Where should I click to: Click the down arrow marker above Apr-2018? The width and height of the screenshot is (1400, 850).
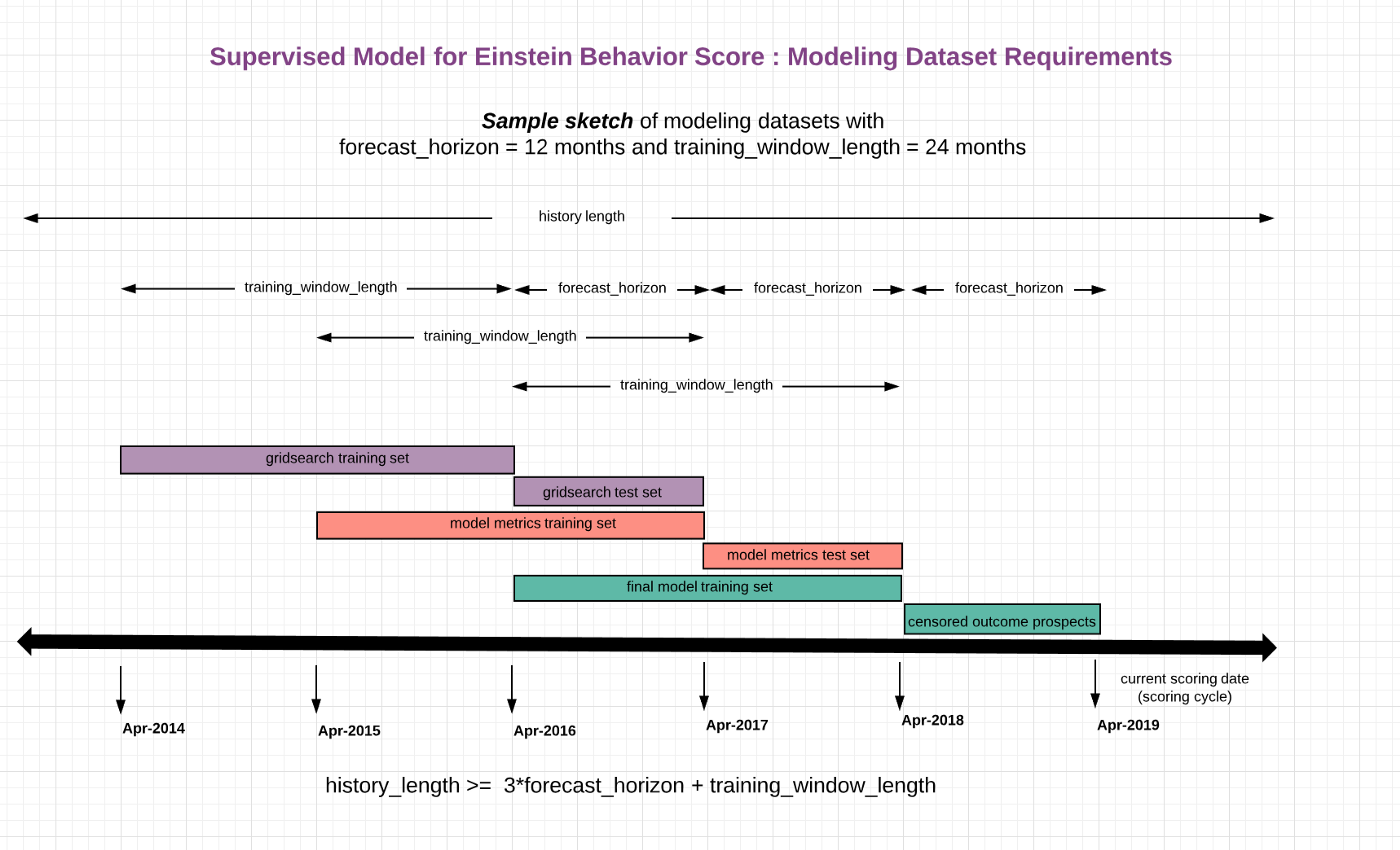pyautogui.click(x=900, y=686)
